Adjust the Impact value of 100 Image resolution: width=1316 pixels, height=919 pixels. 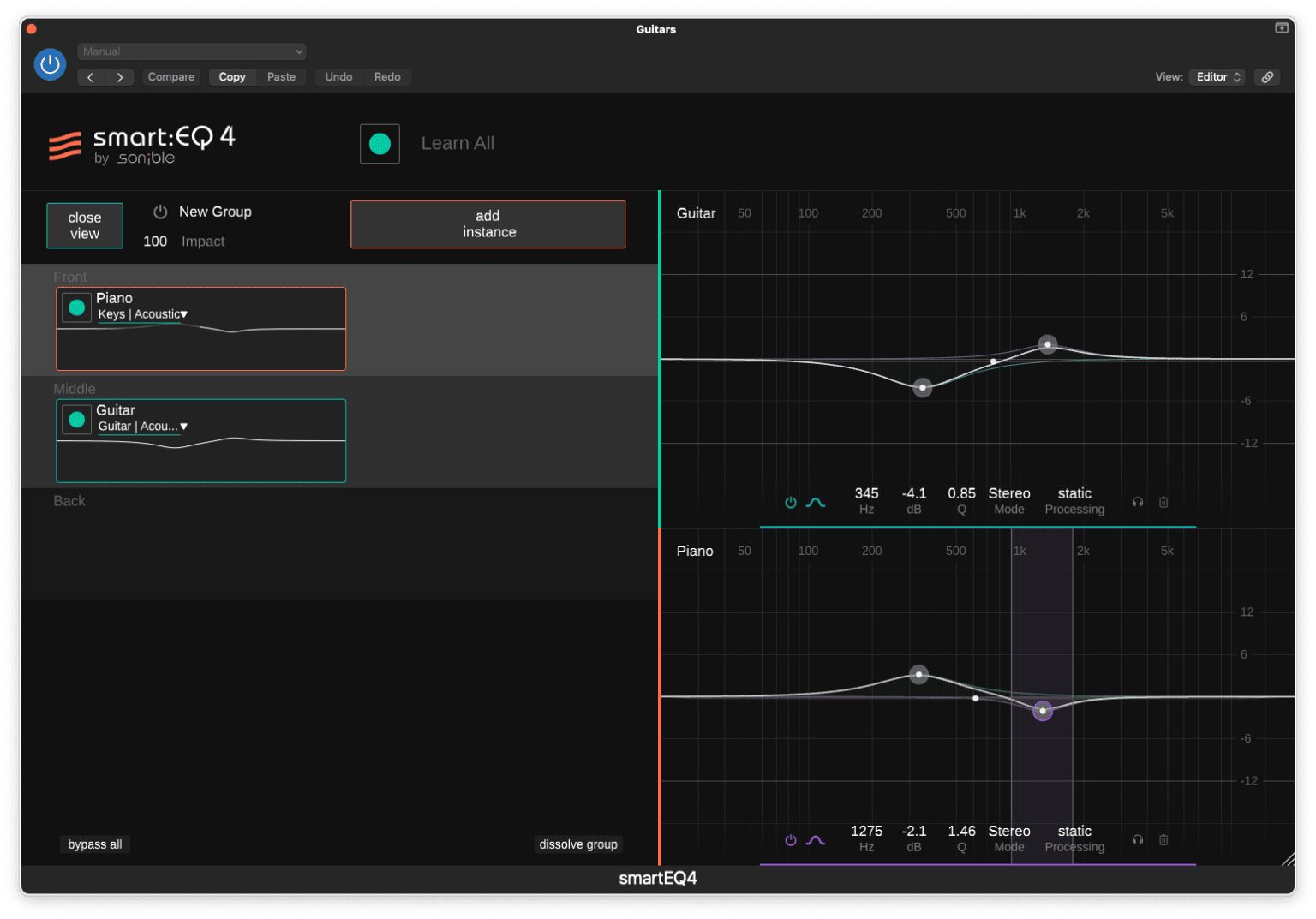155,241
